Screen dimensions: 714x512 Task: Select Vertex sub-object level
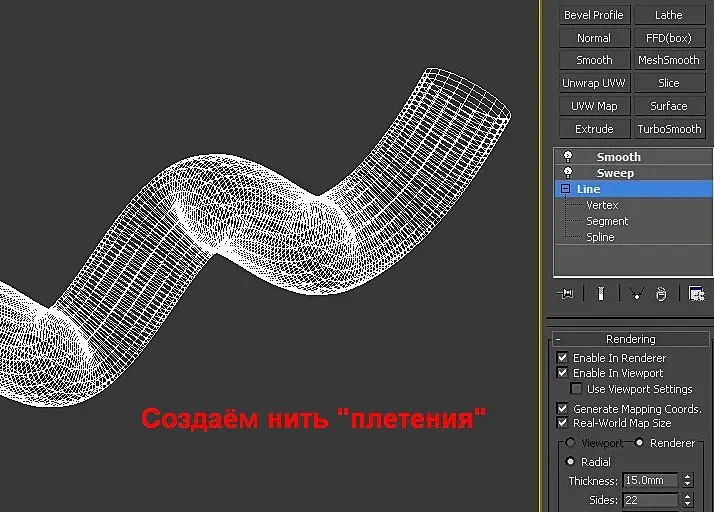pyautogui.click(x=602, y=205)
